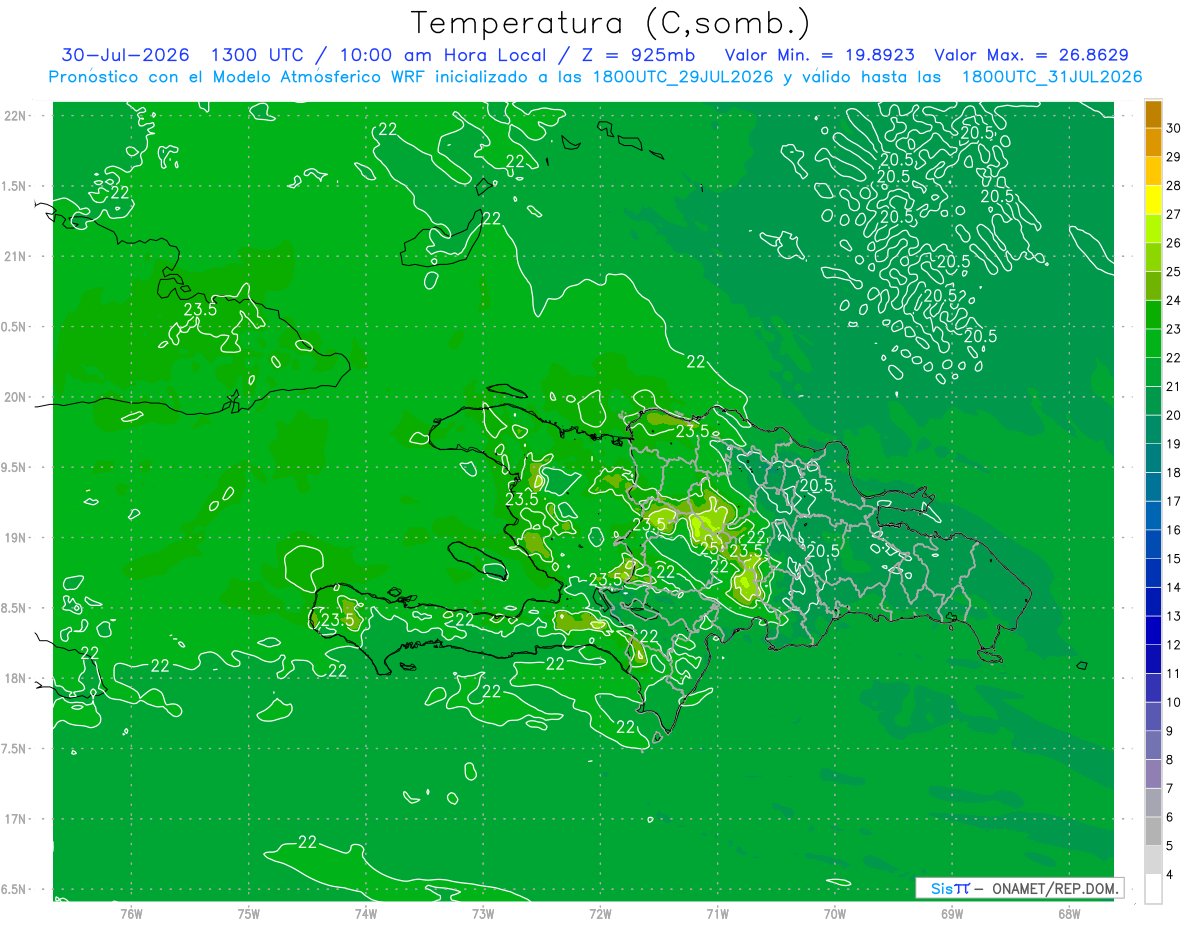Viewport: 1200px width, 927px height.
Task: Click the color scale label "19"
Action: click(1174, 444)
